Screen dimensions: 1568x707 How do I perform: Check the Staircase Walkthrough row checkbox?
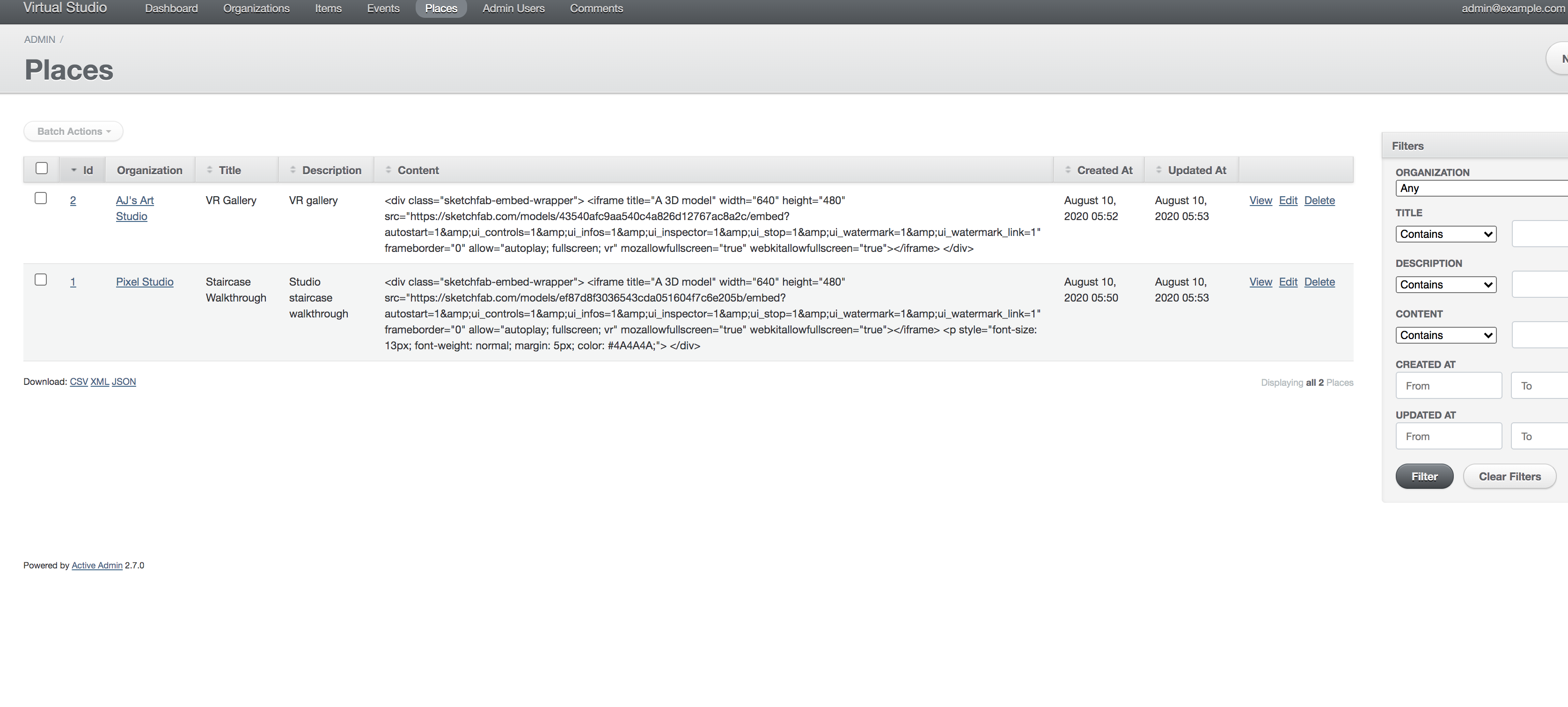tap(41, 280)
